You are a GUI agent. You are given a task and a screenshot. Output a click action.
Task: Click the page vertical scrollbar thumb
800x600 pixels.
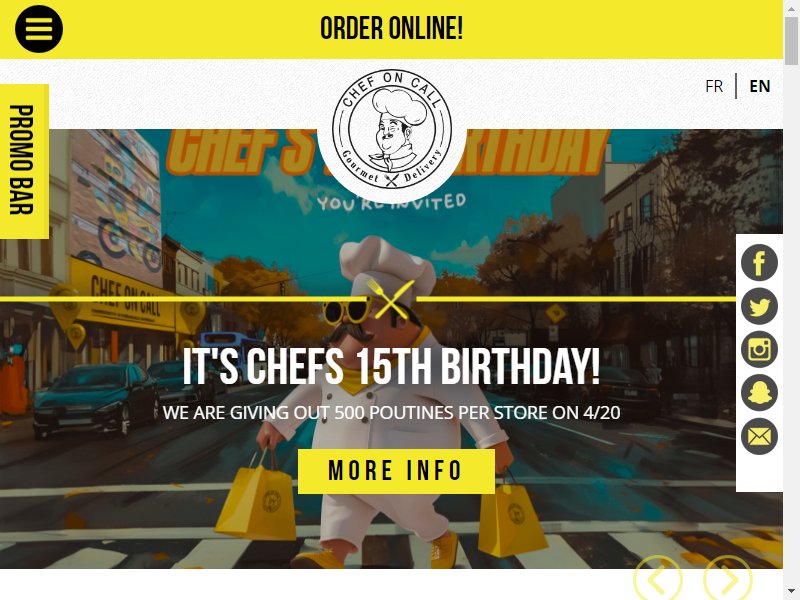791,41
